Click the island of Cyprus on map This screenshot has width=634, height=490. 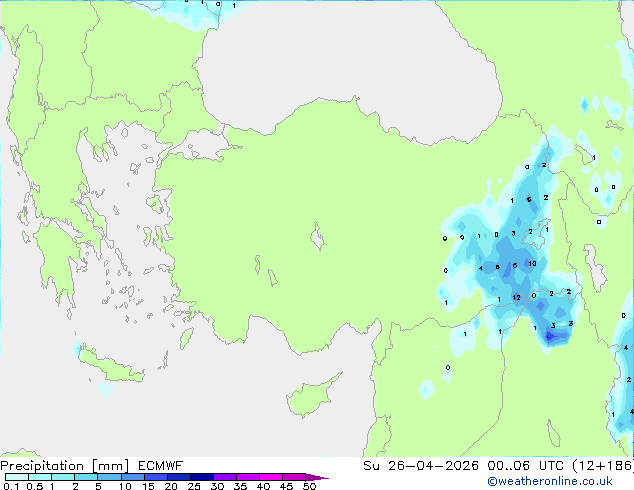click(x=311, y=396)
